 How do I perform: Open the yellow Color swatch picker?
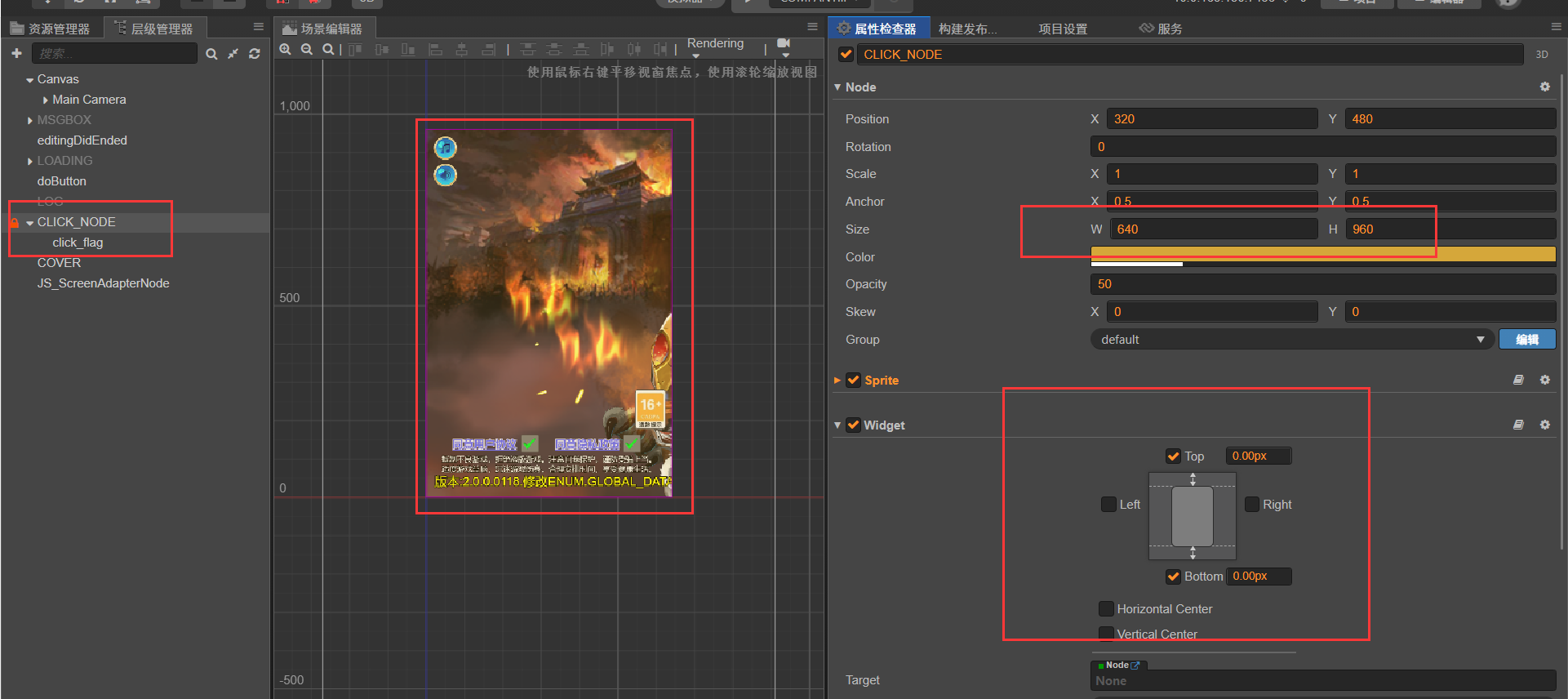click(1323, 256)
